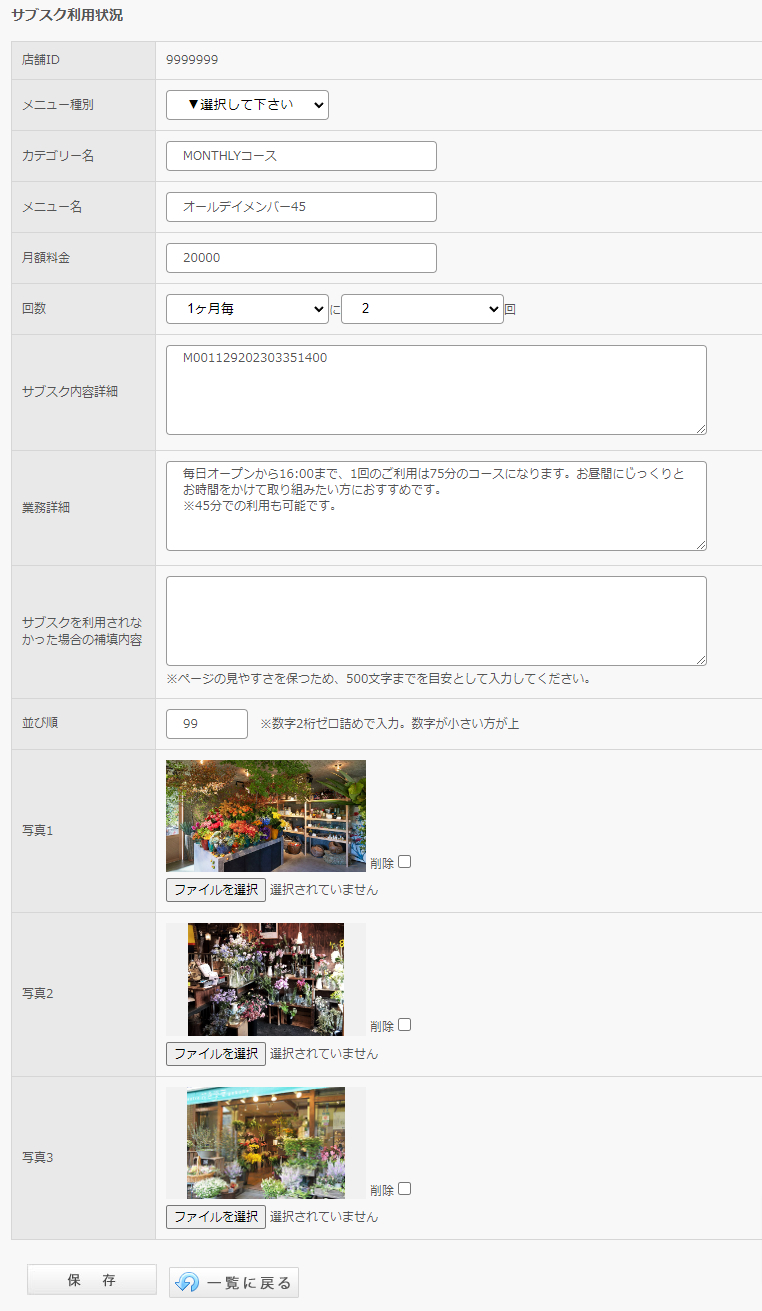The height and width of the screenshot is (1311, 762).
Task: Select a file for 写真3 upload
Action: coord(216,1217)
